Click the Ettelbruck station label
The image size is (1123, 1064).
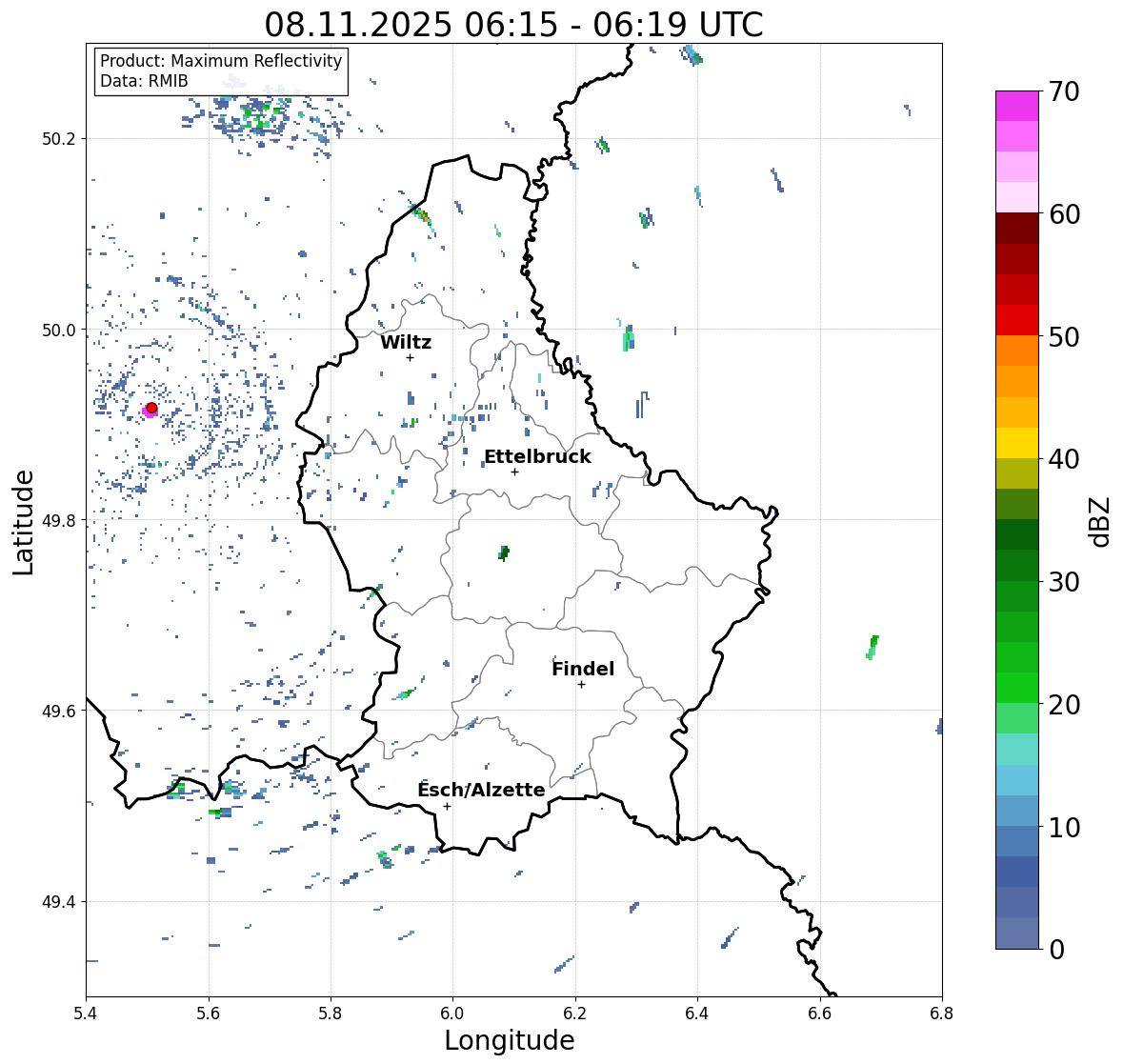pyautogui.click(x=537, y=457)
